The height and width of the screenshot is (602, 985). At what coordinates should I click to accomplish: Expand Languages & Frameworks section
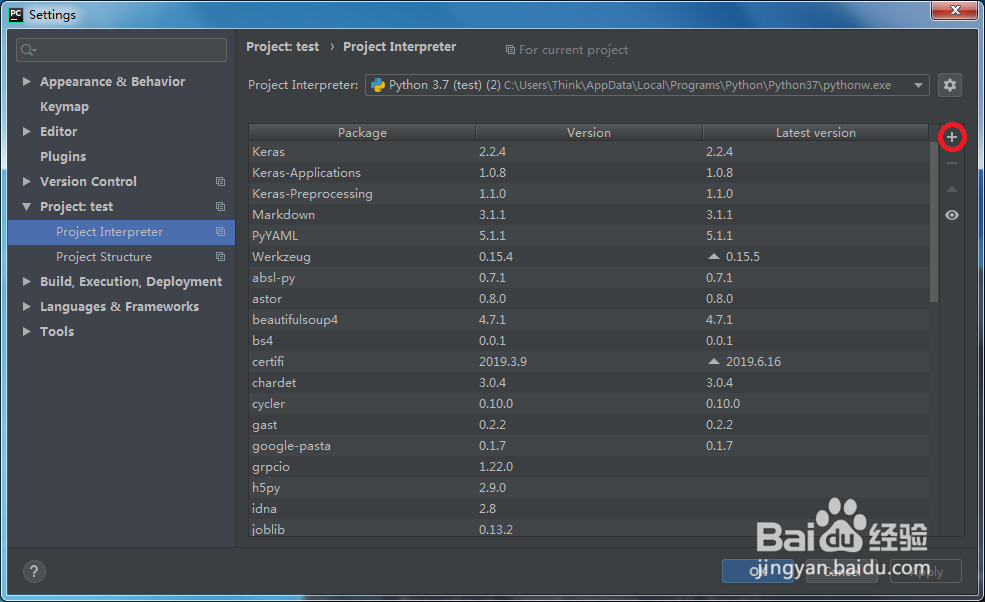[26, 306]
